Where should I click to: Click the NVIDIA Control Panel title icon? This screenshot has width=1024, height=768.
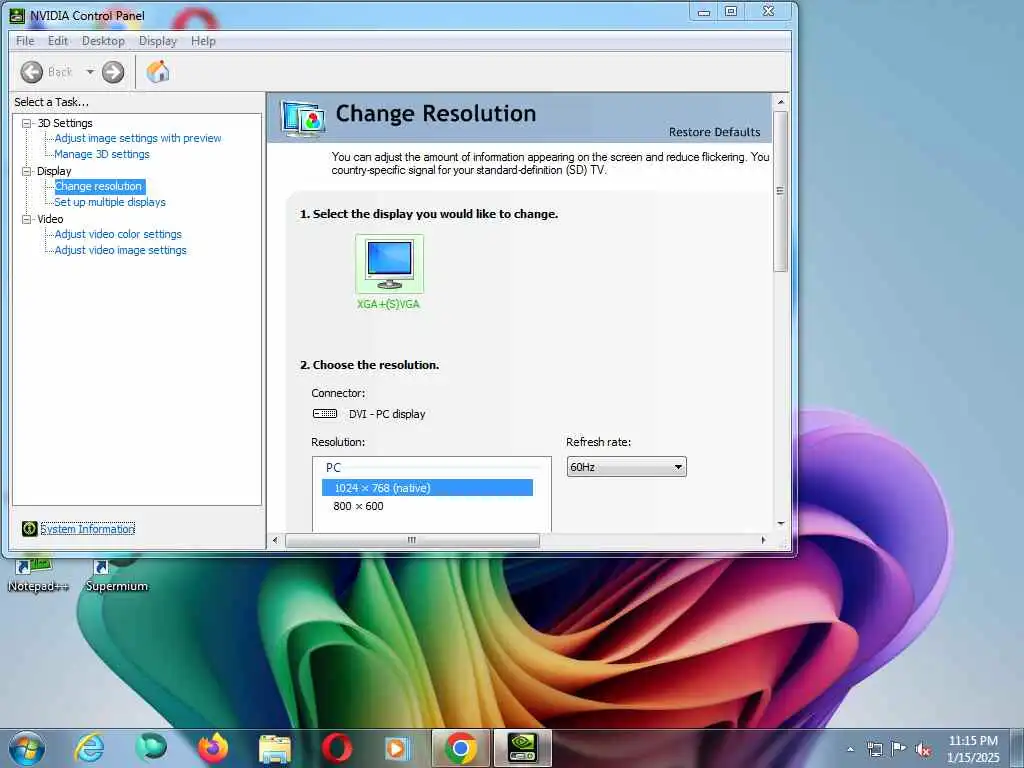pyautogui.click(x=17, y=15)
